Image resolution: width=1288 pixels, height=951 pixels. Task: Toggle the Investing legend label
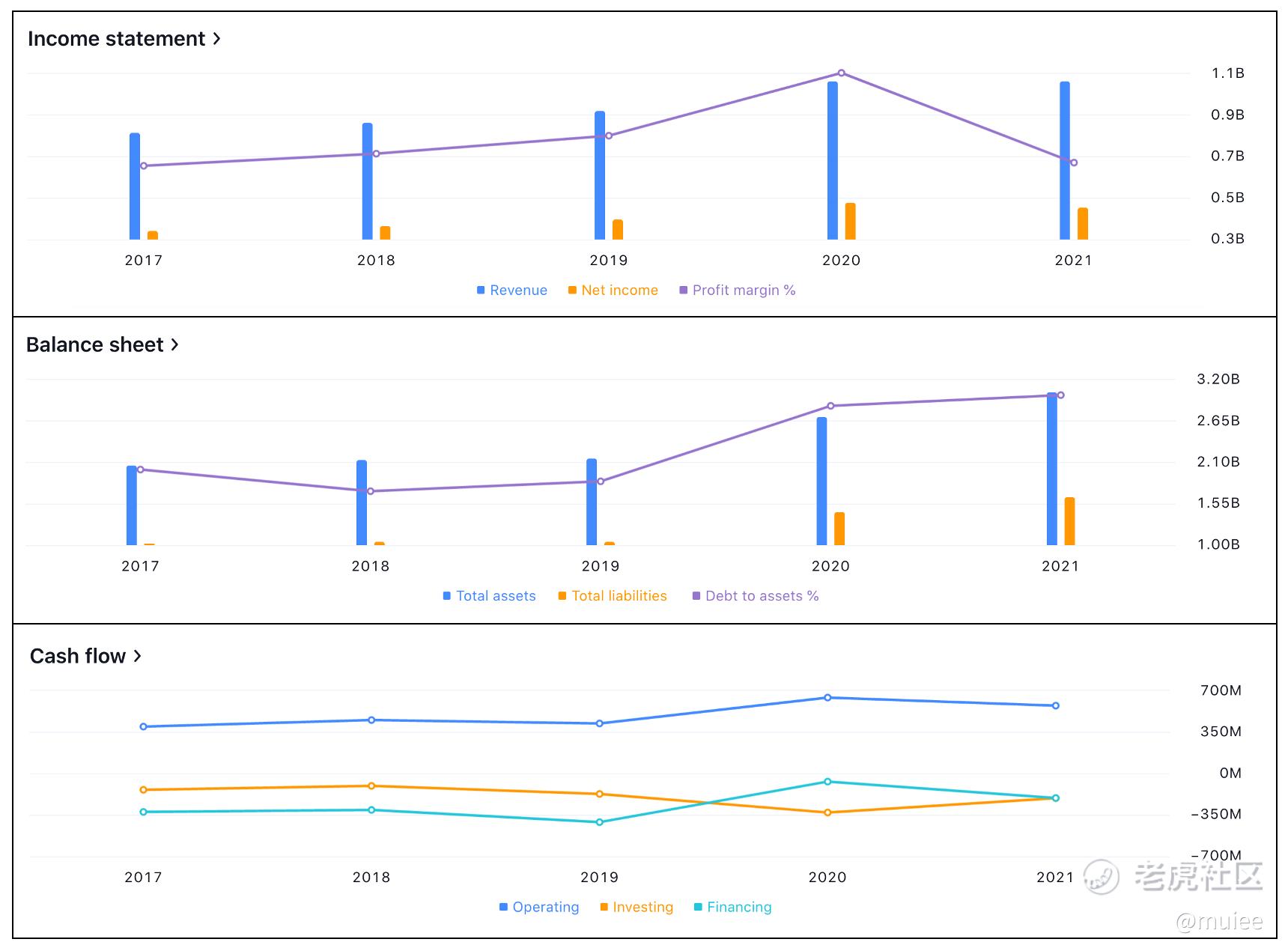coord(643,908)
